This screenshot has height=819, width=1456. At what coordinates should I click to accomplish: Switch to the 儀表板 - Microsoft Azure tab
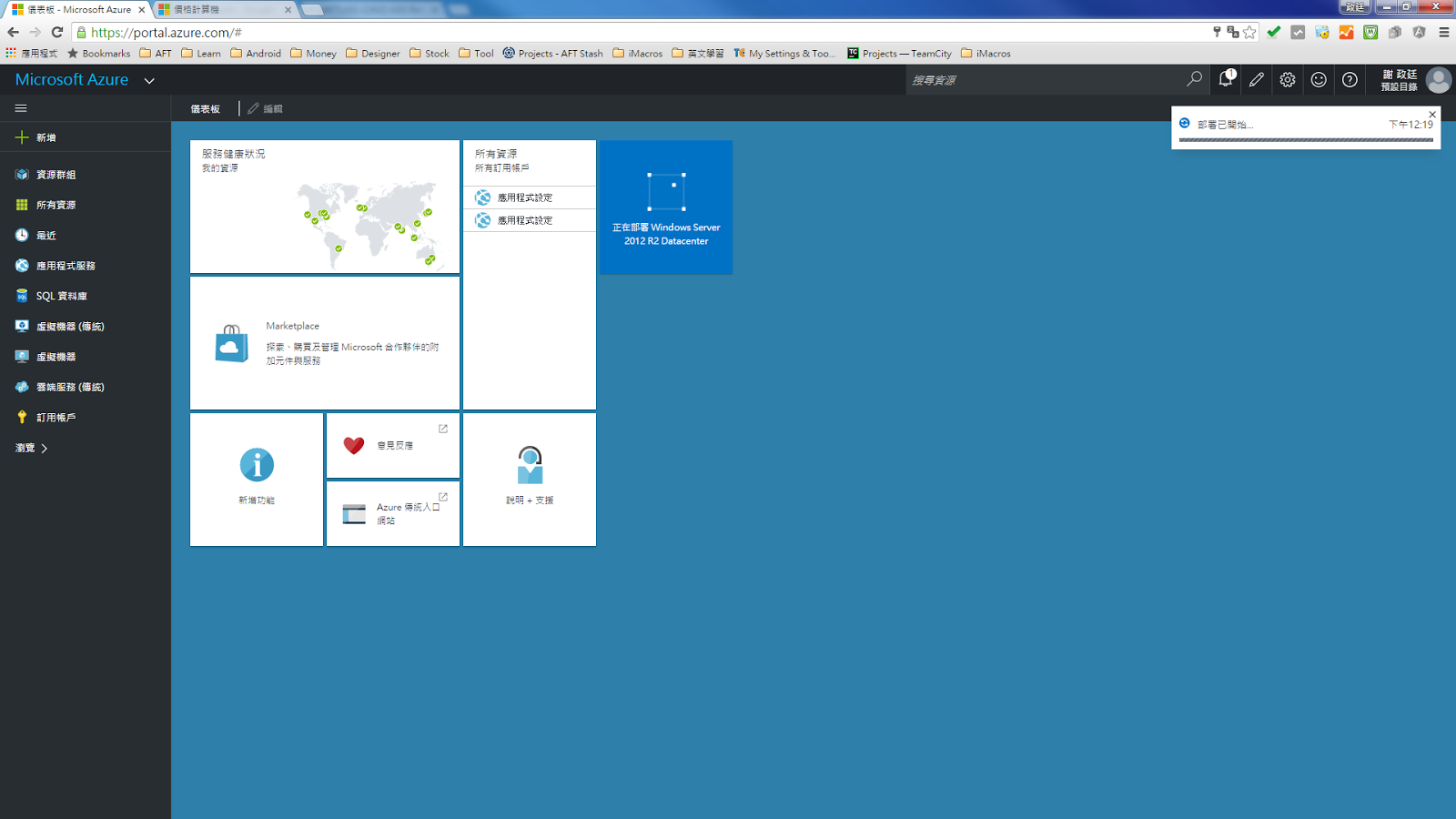pos(77,9)
